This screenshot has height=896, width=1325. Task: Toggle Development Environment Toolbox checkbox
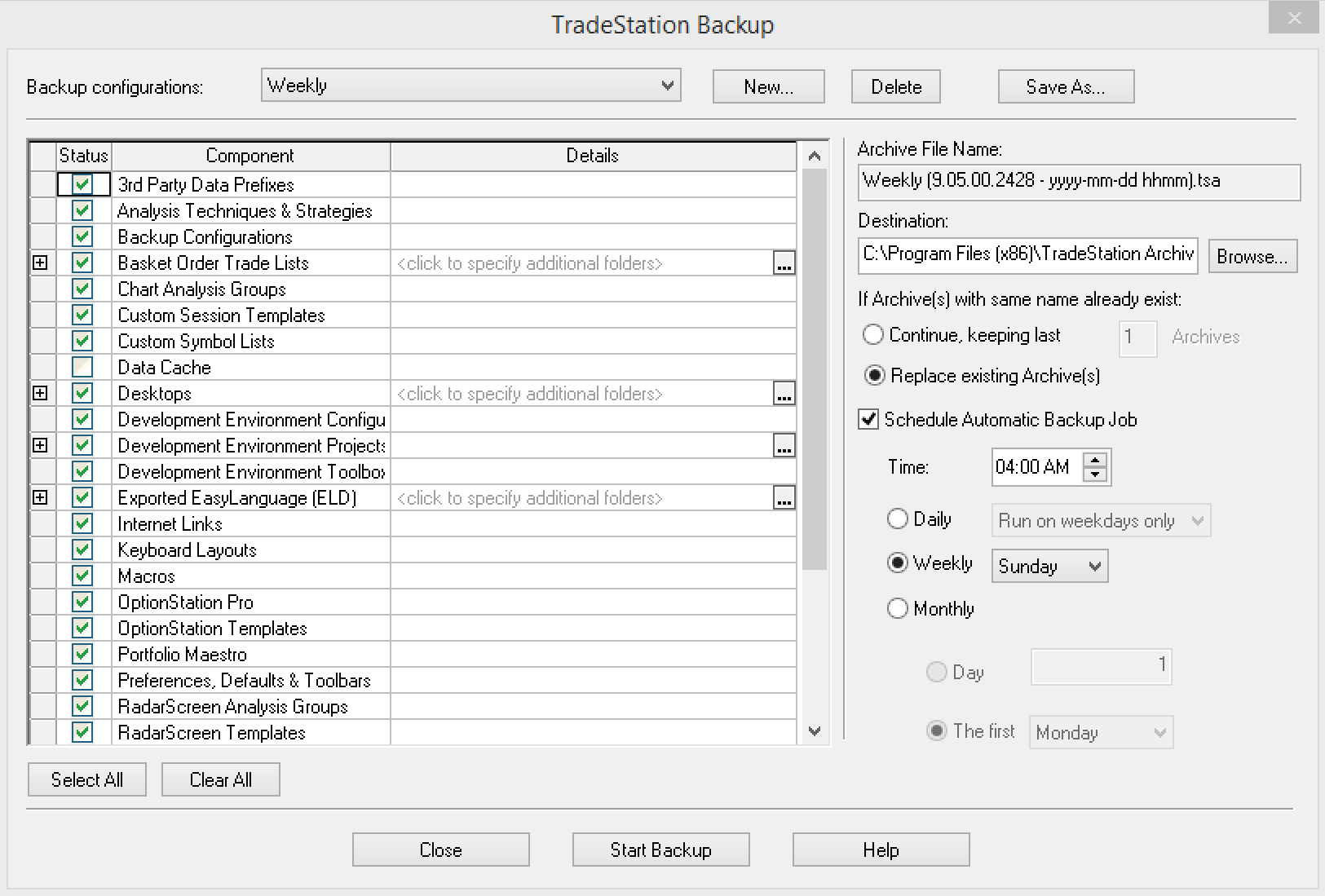[x=82, y=471]
